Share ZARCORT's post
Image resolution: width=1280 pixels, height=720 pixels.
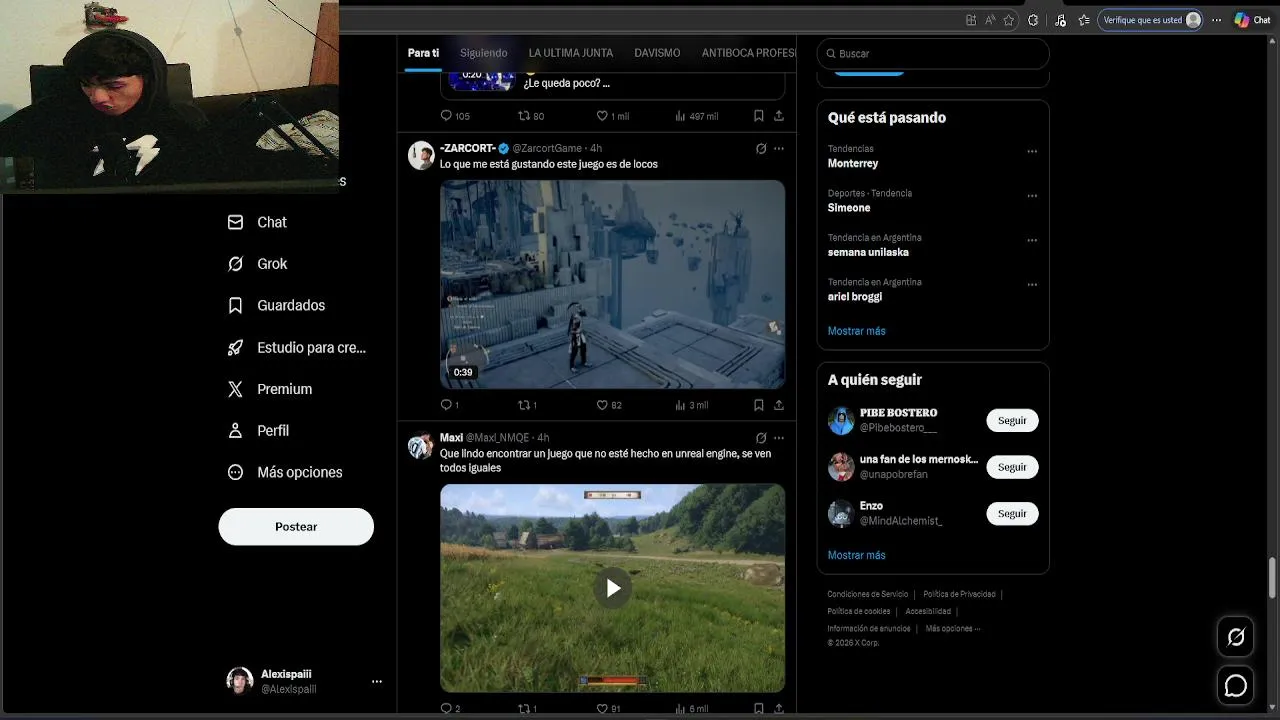coord(779,405)
